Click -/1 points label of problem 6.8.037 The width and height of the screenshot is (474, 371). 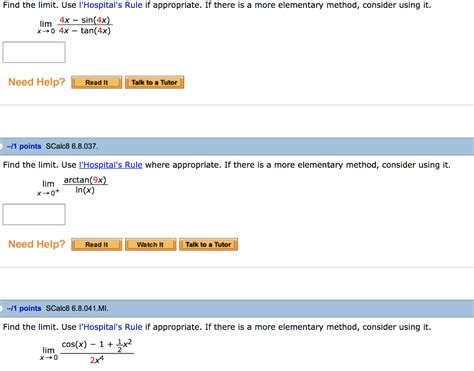point(24,146)
